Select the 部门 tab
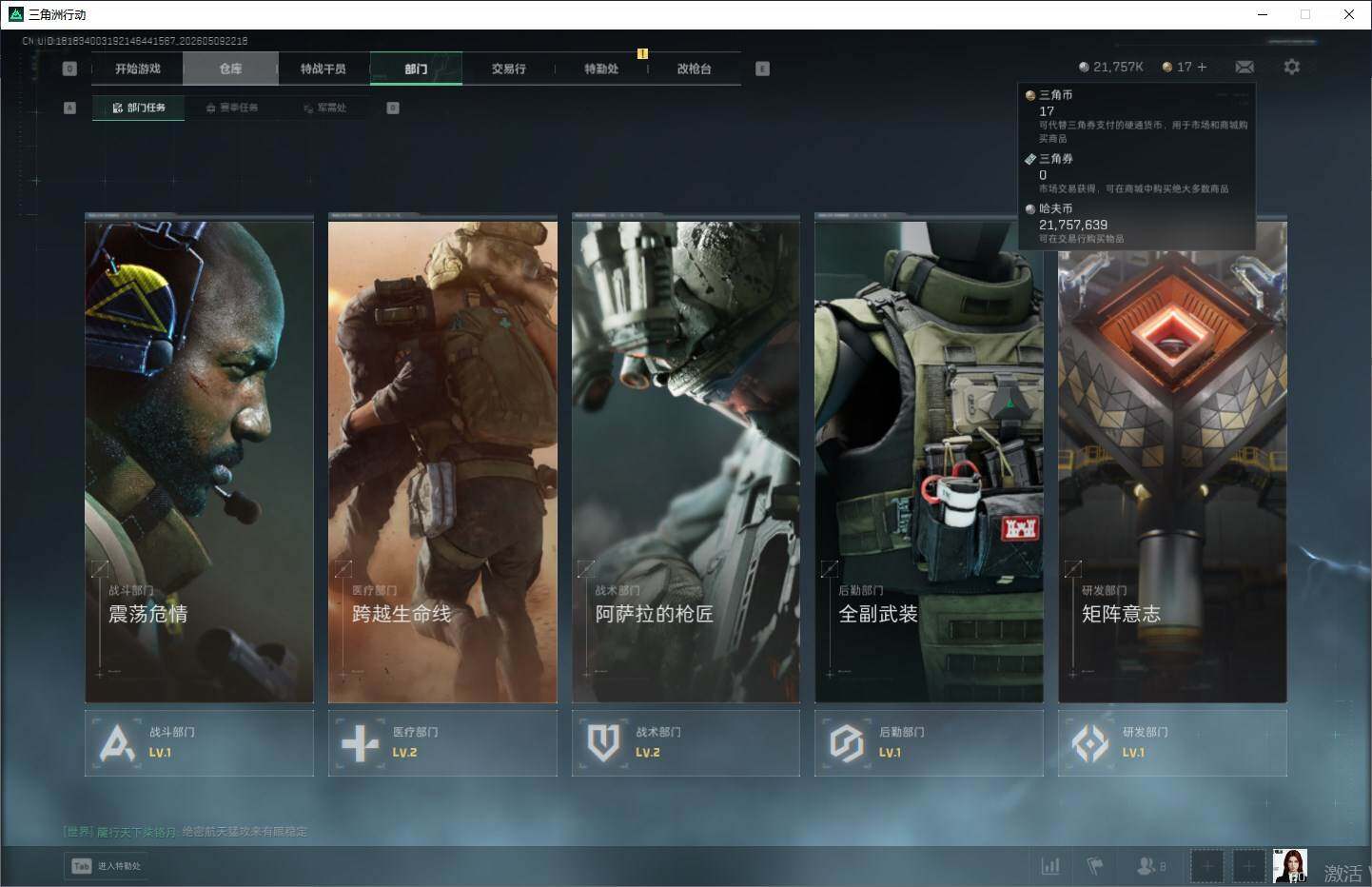 click(x=416, y=69)
